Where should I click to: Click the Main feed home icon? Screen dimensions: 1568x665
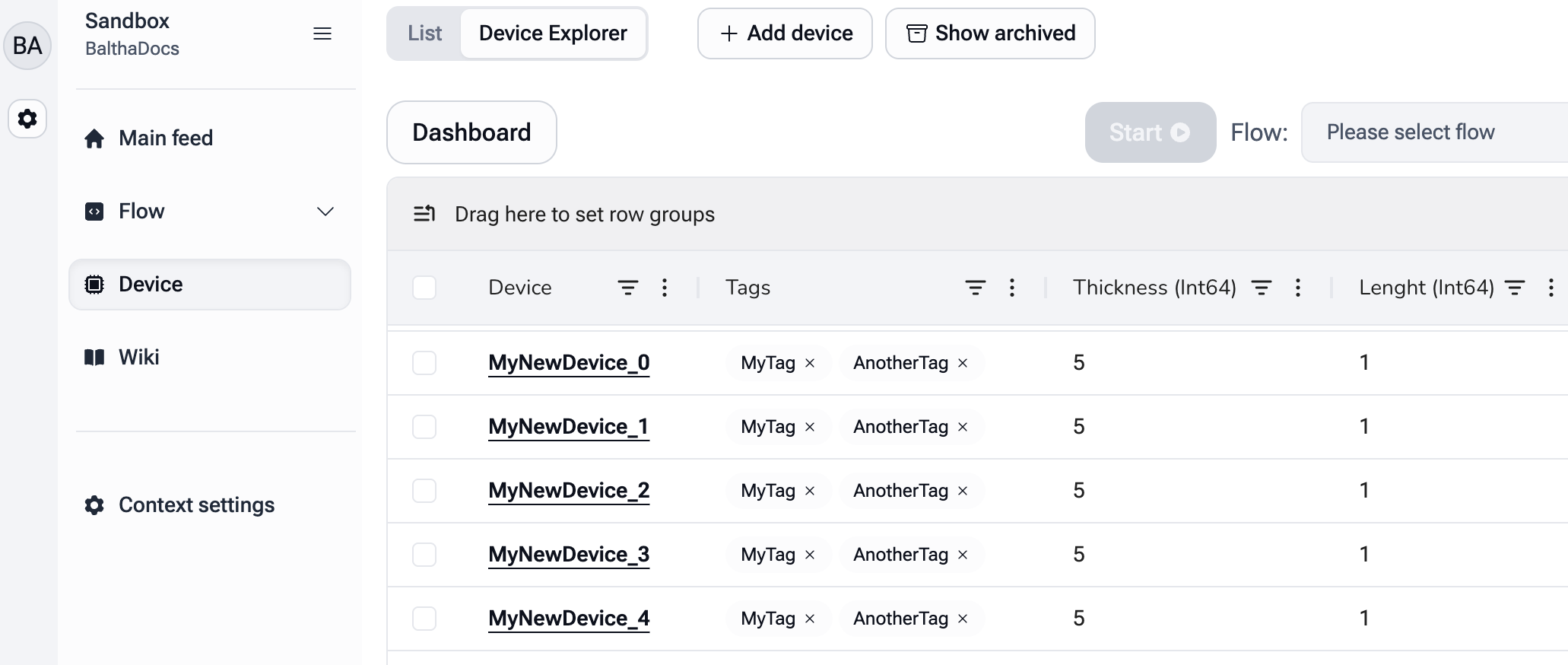tap(94, 138)
